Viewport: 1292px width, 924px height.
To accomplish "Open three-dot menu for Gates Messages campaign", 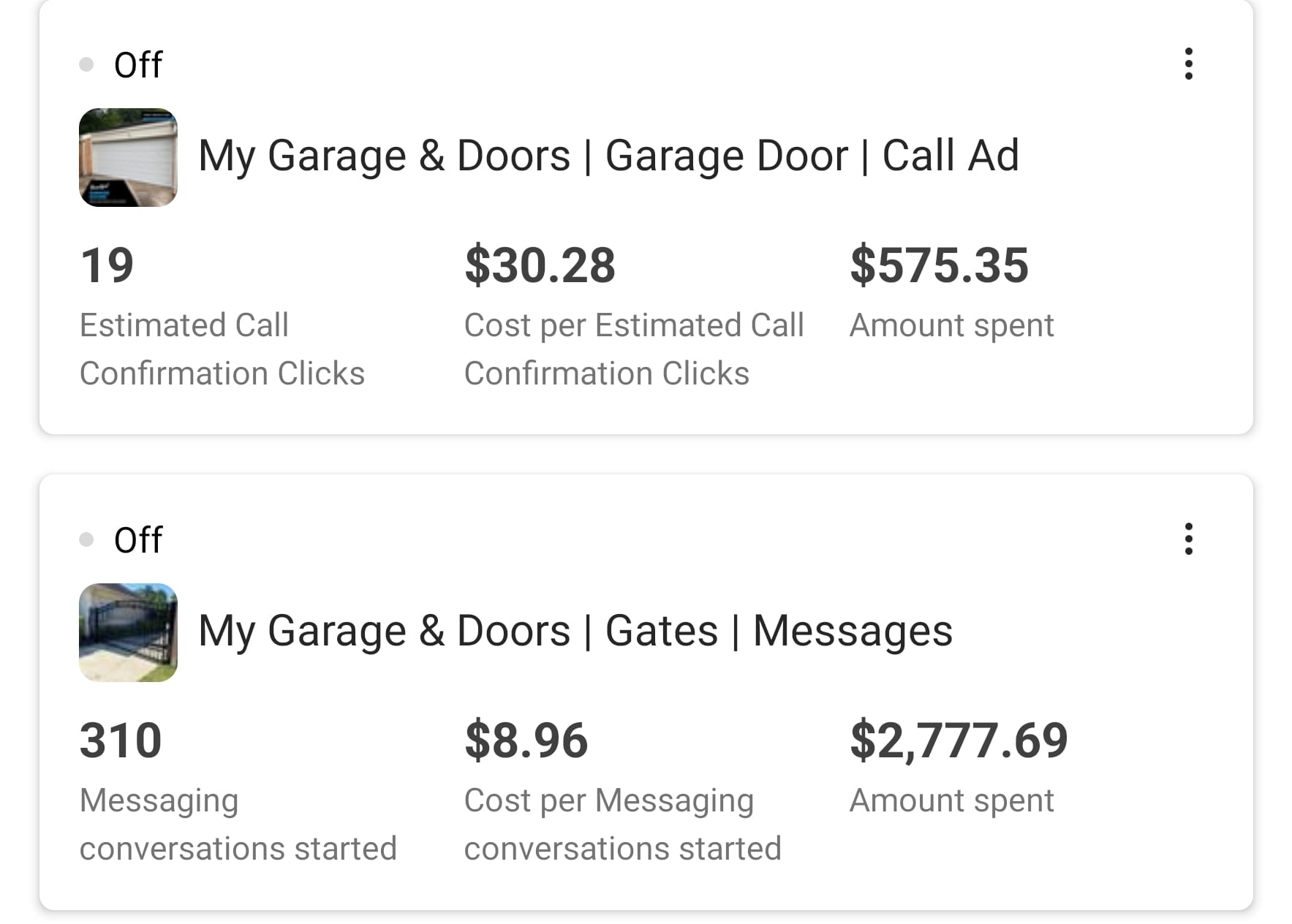I will click(1188, 539).
